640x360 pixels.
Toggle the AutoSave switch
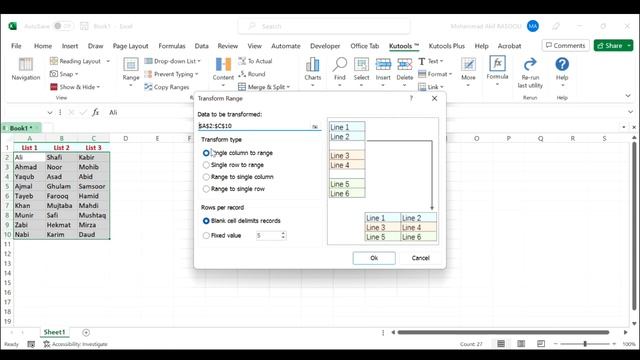(x=63, y=26)
